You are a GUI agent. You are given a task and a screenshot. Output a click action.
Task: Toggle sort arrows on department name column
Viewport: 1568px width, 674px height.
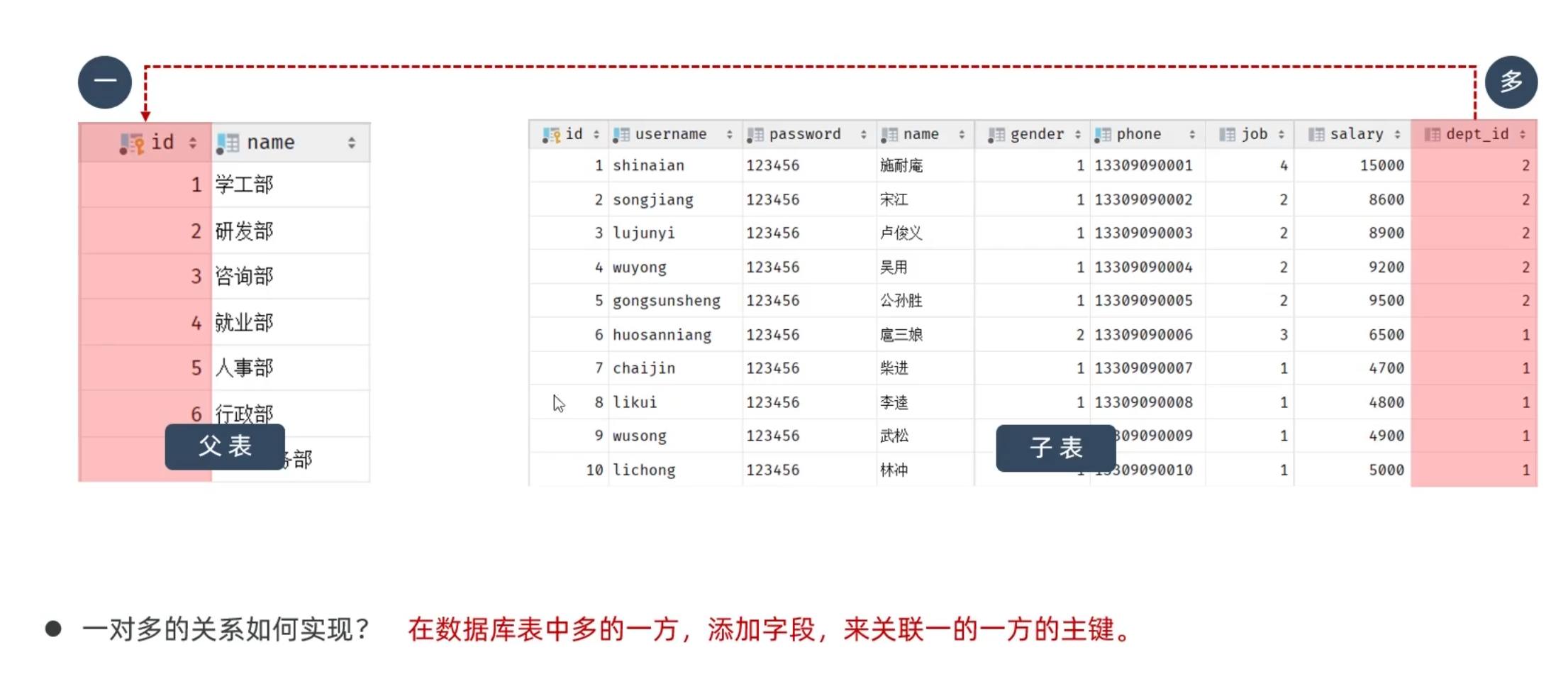click(x=351, y=143)
